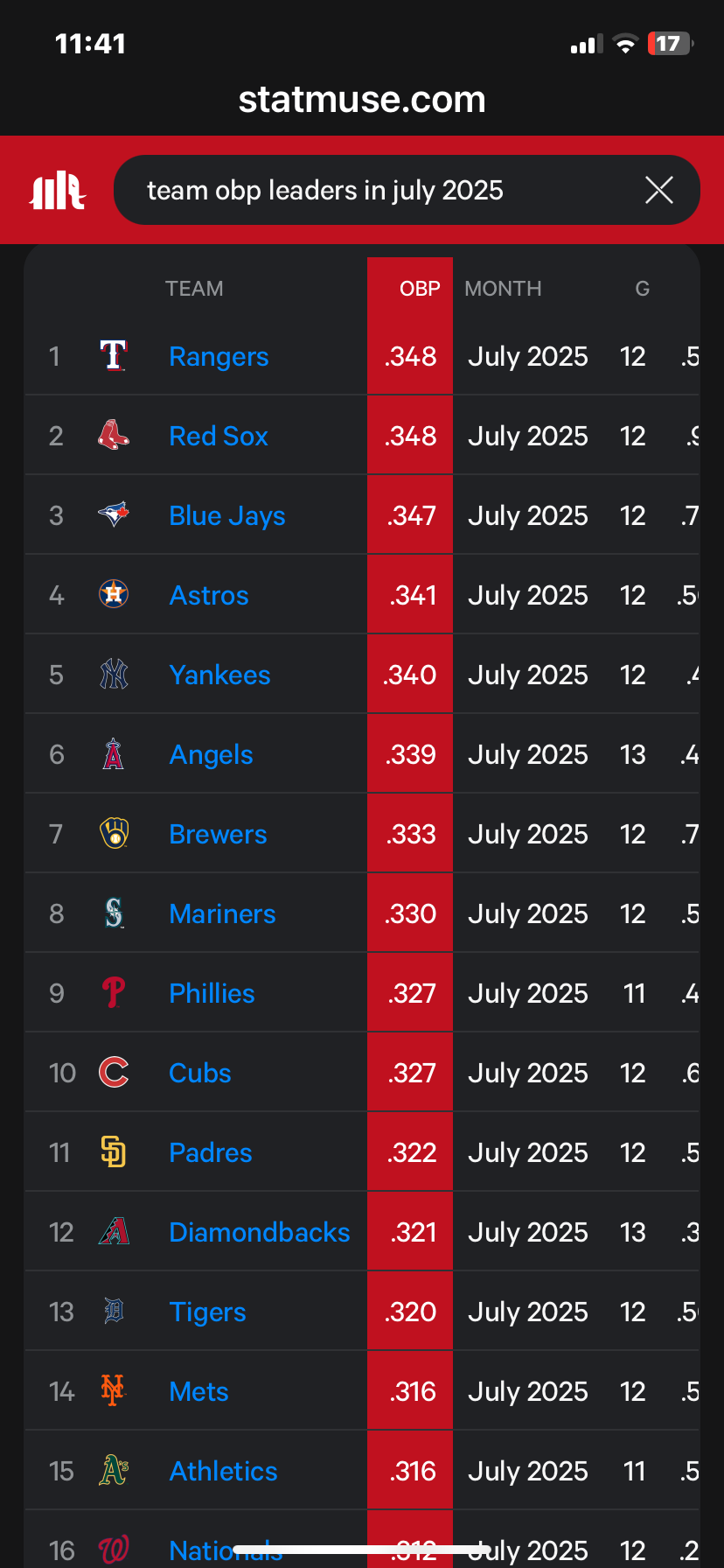Open the StatMuse home logo icon
Viewport: 724px width, 1568px height.
58,190
